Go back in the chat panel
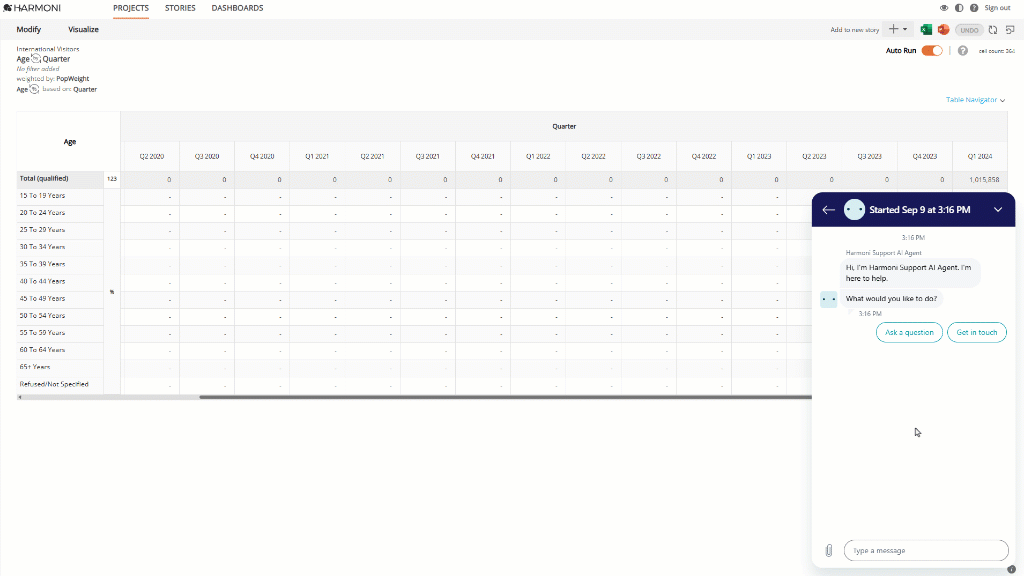The image size is (1024, 576). pos(828,210)
